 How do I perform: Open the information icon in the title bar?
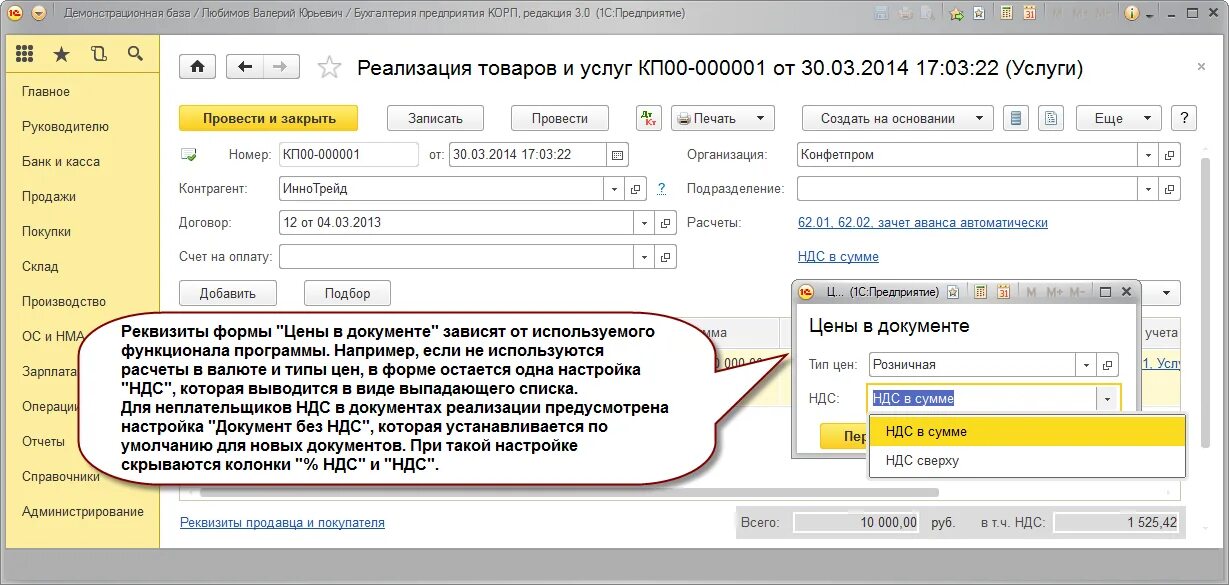(1132, 13)
